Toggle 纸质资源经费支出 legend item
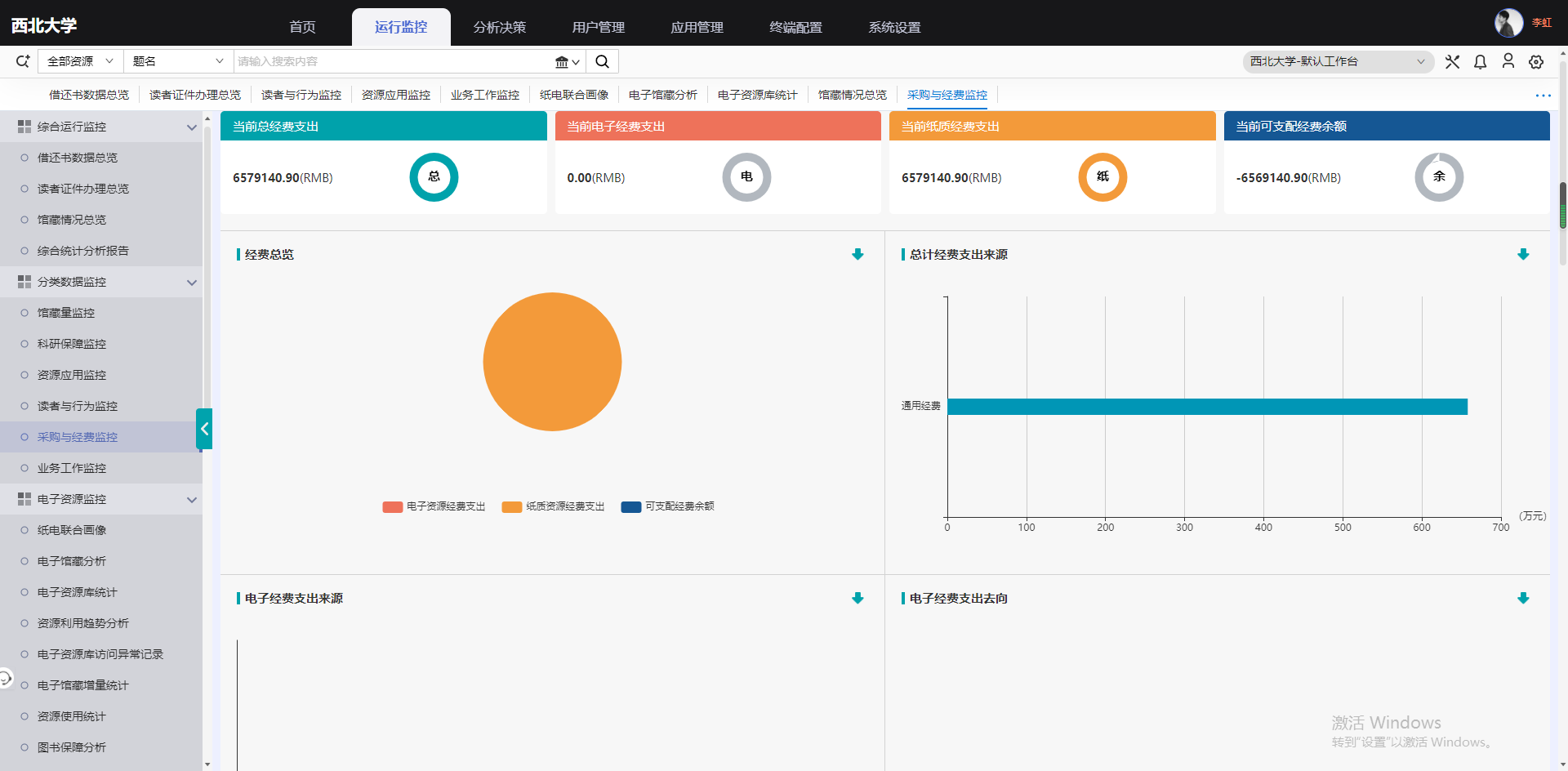The width and height of the screenshot is (1568, 771). click(x=553, y=506)
